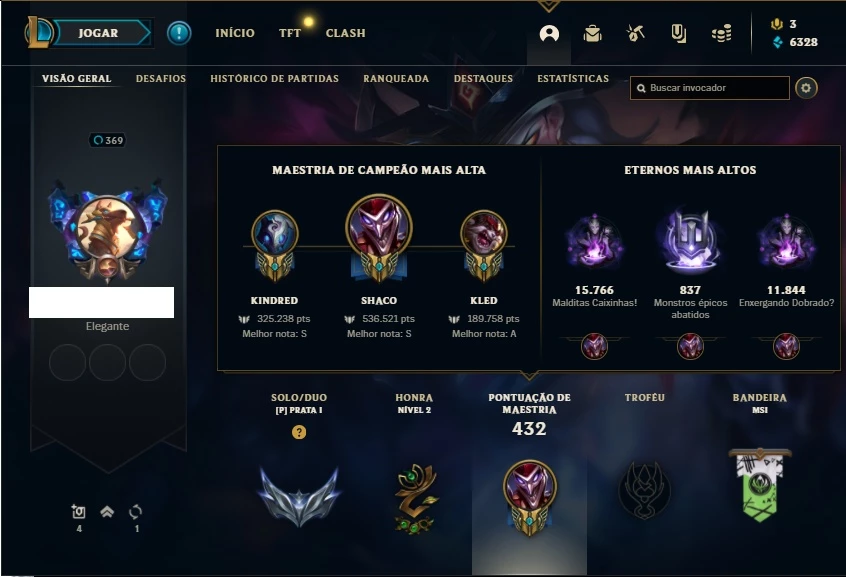Open the collection backpack icon

(592, 33)
